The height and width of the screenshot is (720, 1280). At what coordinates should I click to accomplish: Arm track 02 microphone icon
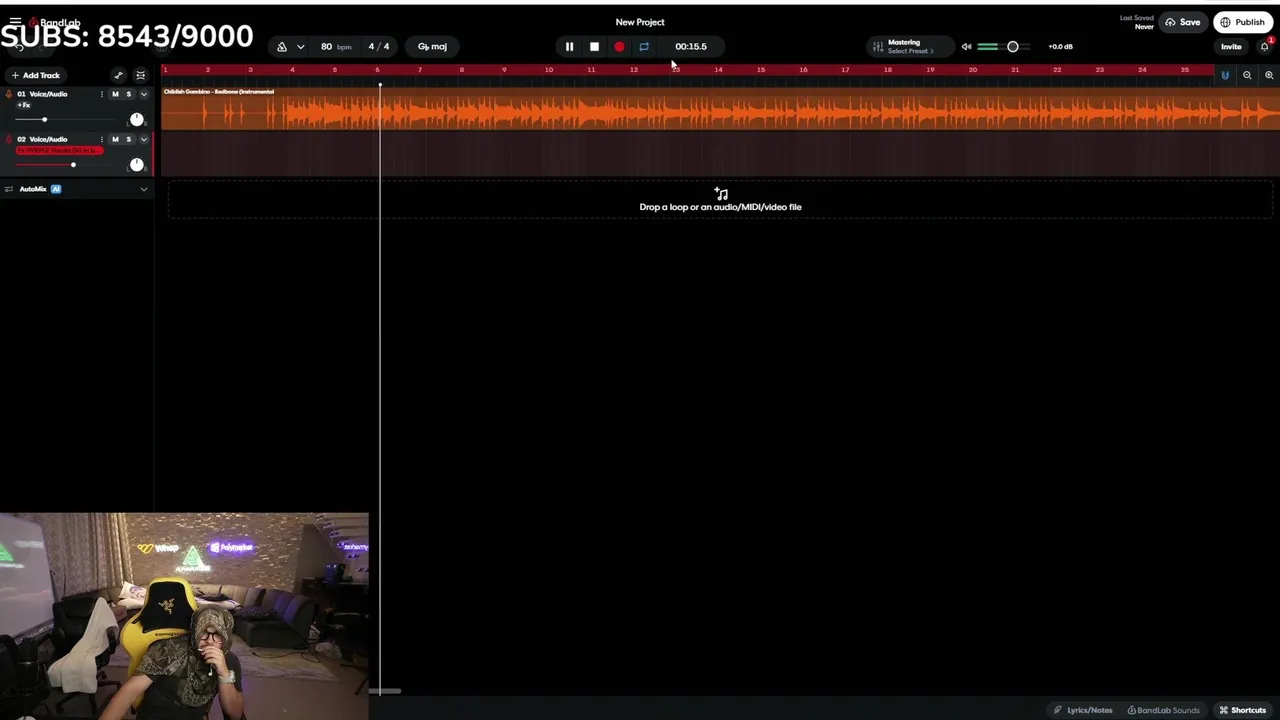tap(9, 139)
